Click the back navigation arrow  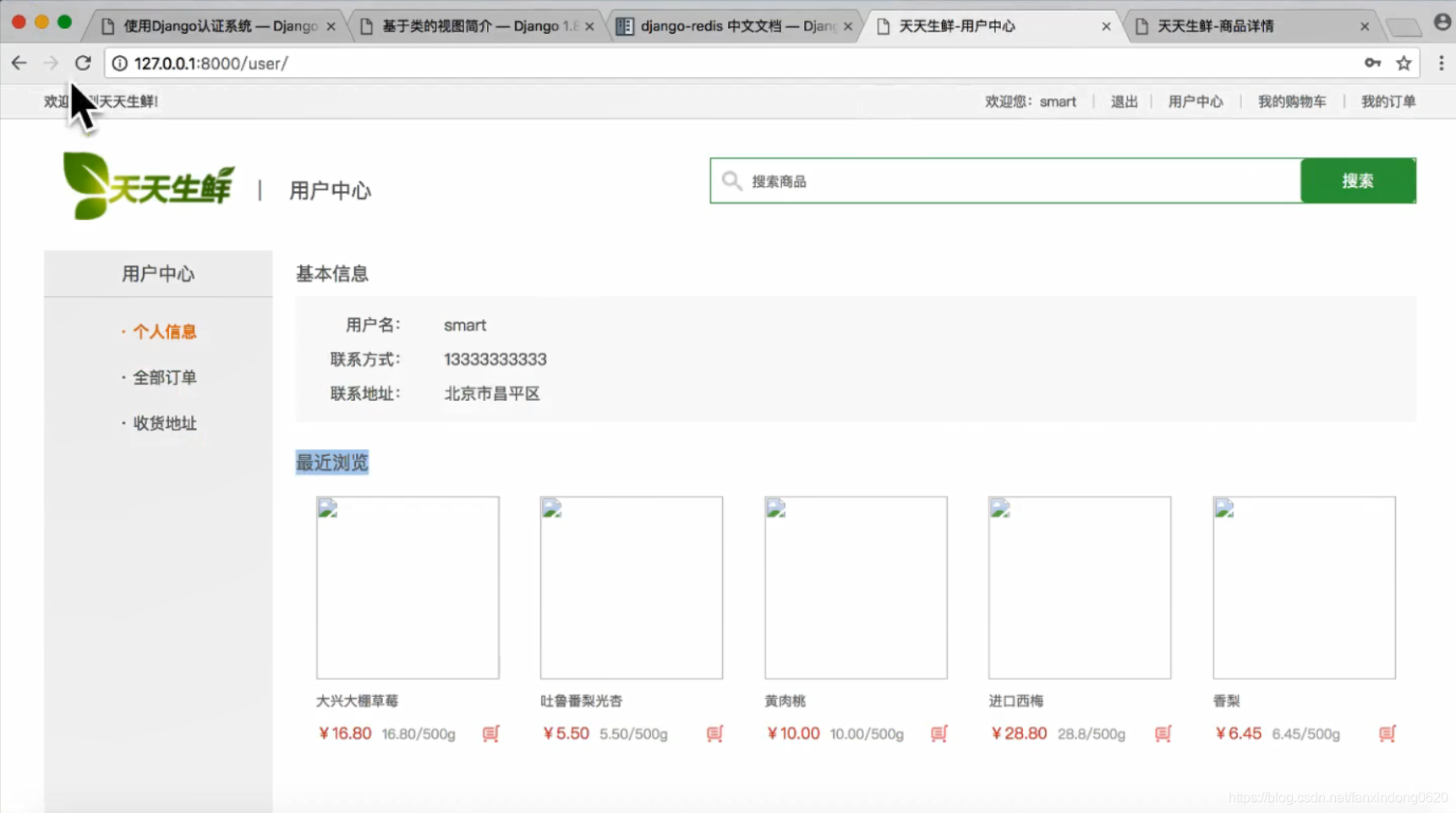coord(19,63)
